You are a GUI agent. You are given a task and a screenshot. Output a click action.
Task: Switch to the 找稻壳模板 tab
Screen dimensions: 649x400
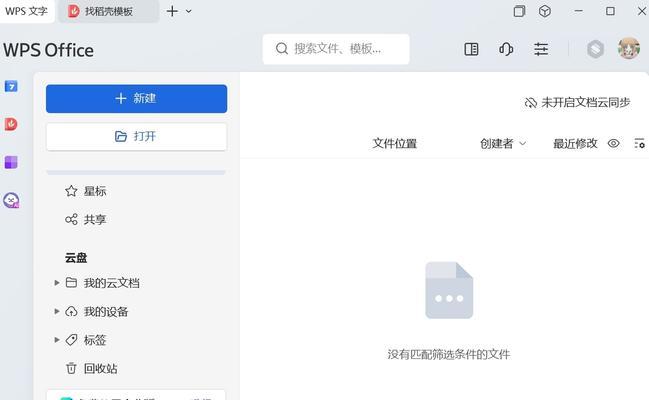click(108, 11)
